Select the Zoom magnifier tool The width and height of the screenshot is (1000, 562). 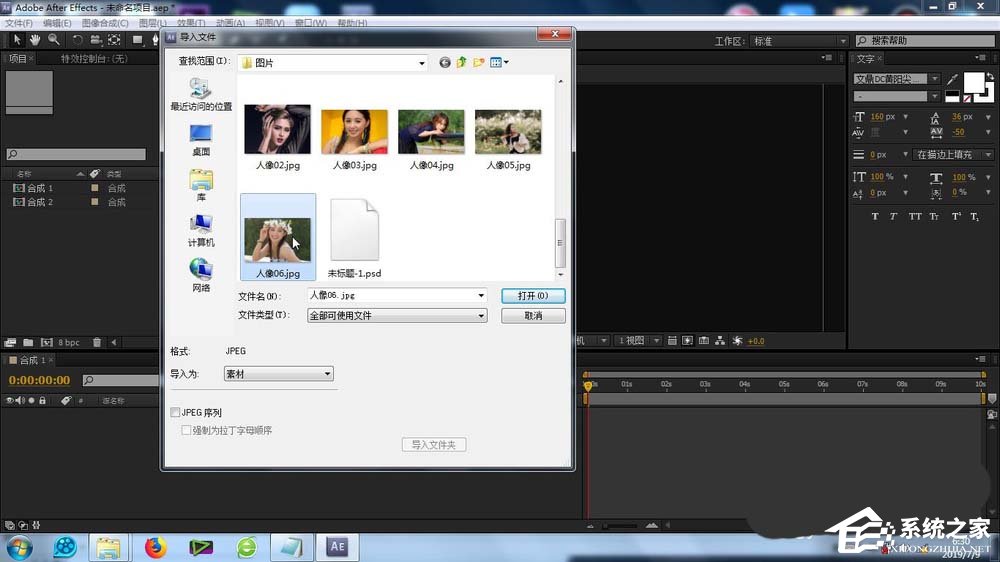[x=53, y=40]
